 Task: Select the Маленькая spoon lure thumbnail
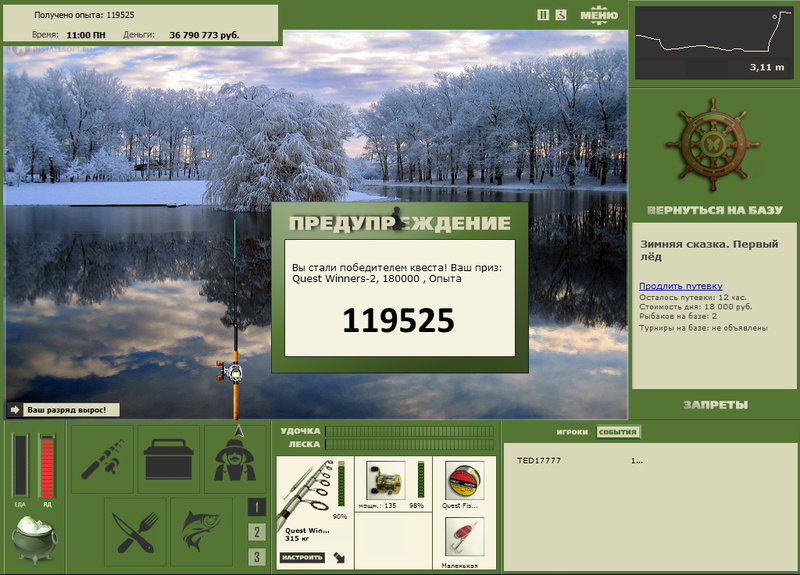coord(464,537)
